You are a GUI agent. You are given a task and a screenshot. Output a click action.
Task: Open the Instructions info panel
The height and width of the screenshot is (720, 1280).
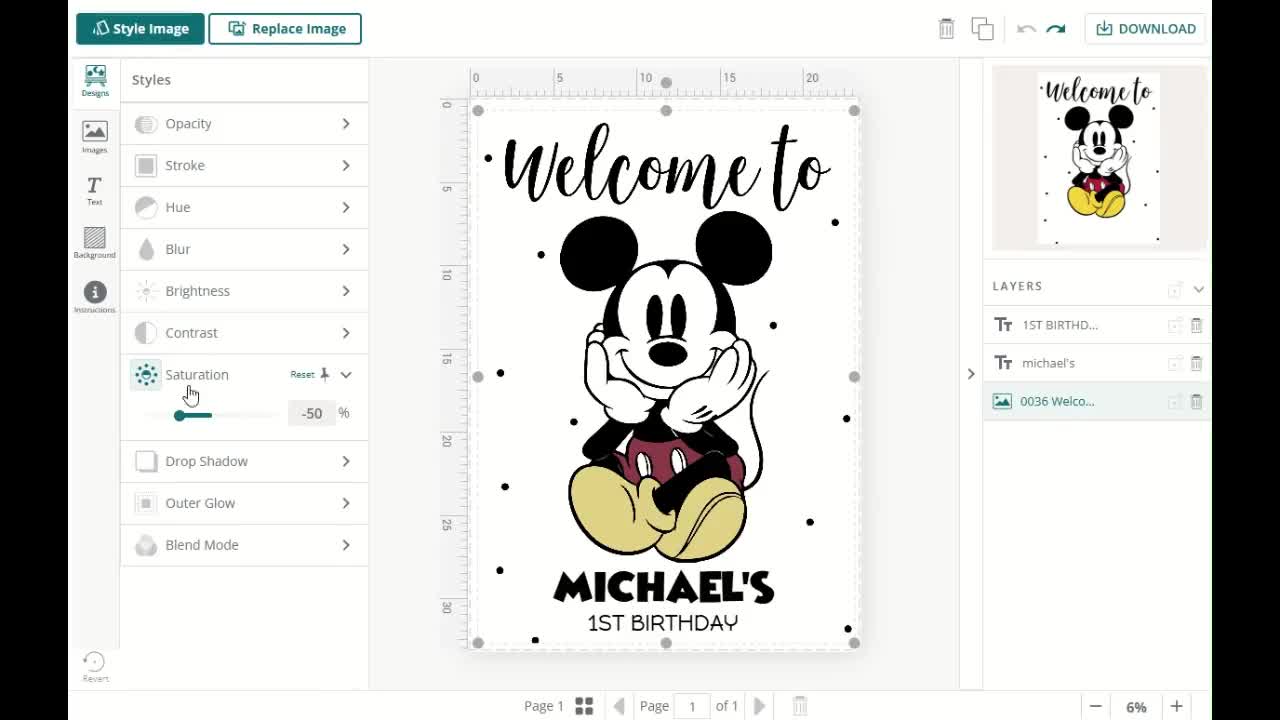click(95, 297)
